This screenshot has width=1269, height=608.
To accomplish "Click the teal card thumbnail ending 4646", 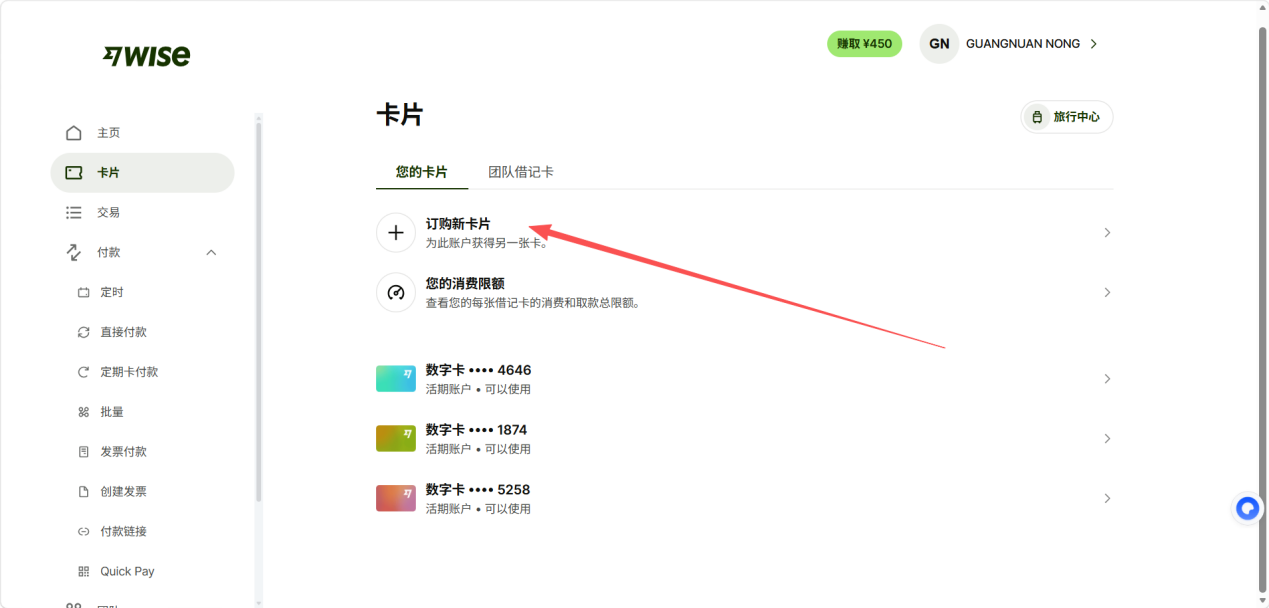I will pyautogui.click(x=396, y=379).
